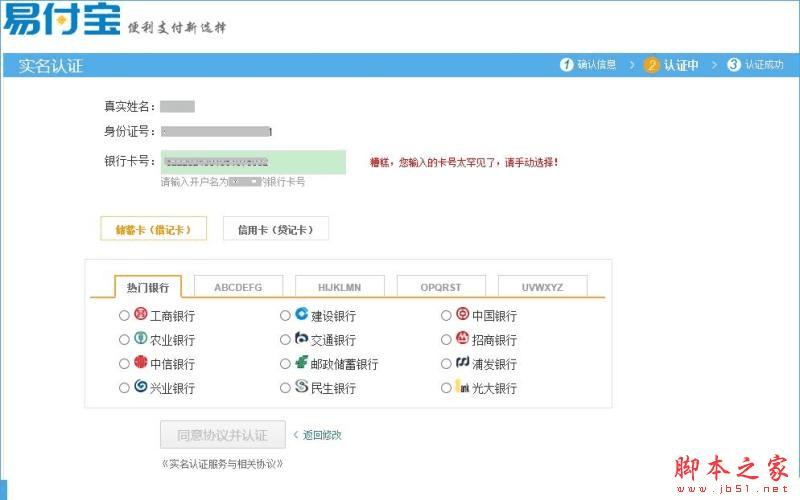Click the 银行卡号 input field
This screenshot has width=800, height=500.
[x=253, y=162]
